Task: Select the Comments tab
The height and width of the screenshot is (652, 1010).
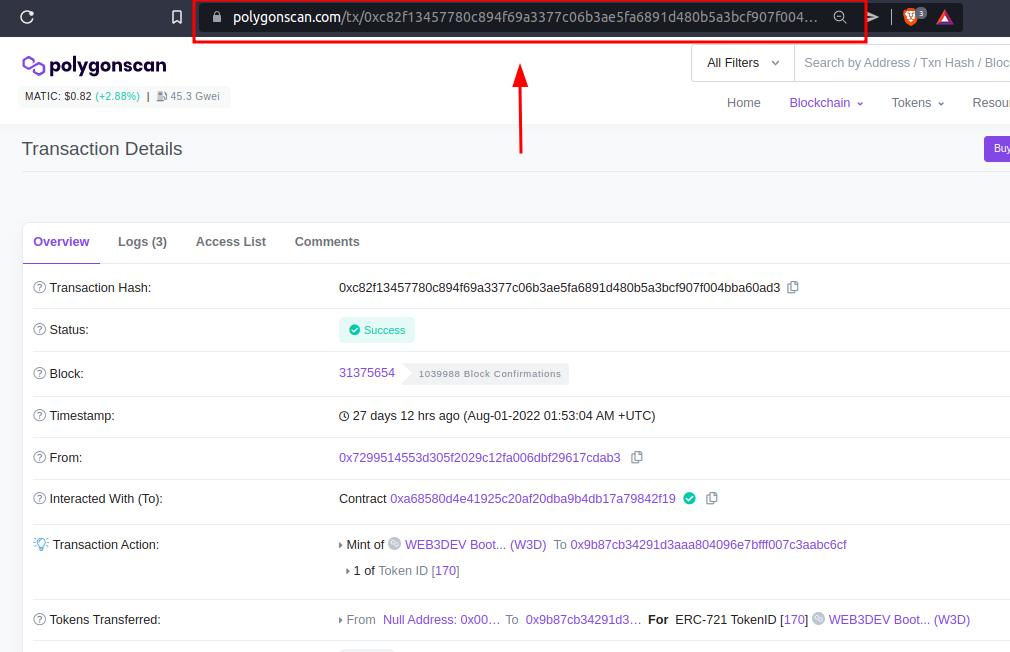Action: pos(327,242)
